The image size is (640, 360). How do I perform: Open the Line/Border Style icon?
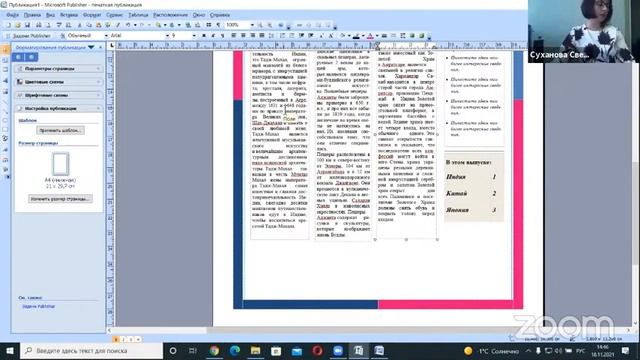pos(384,36)
